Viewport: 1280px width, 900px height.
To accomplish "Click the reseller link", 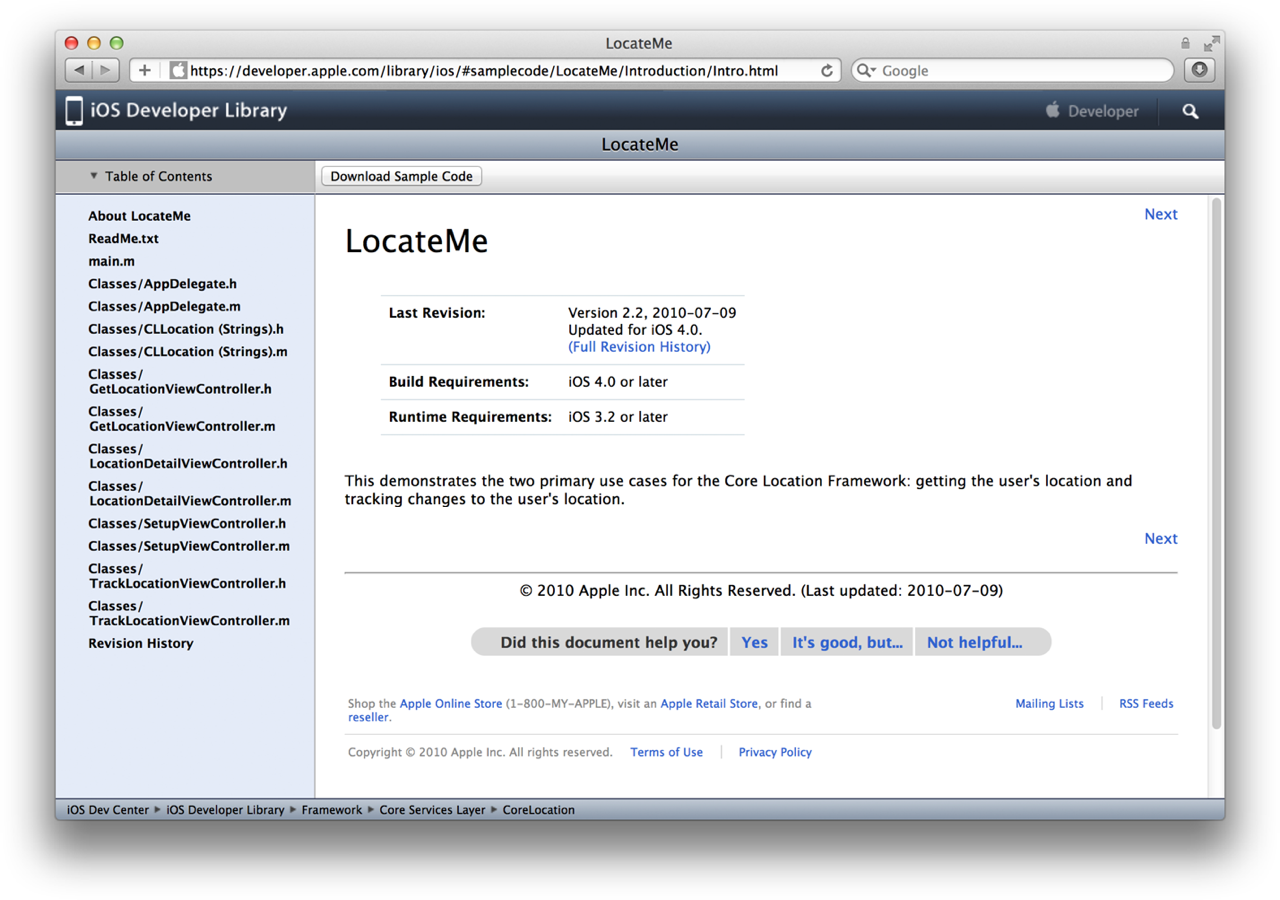I will click(x=368, y=717).
